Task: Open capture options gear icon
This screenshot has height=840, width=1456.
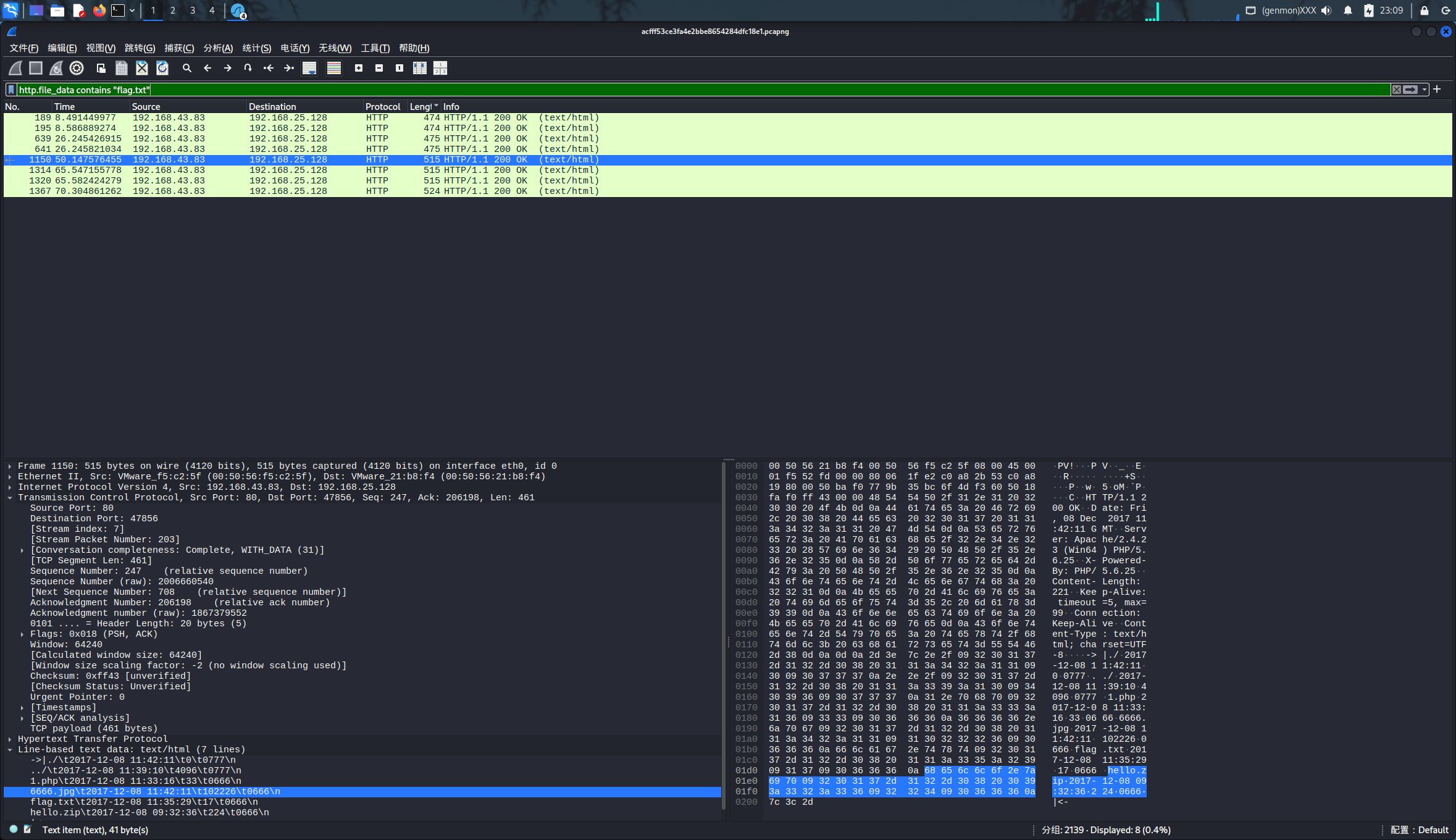Action: click(x=77, y=68)
